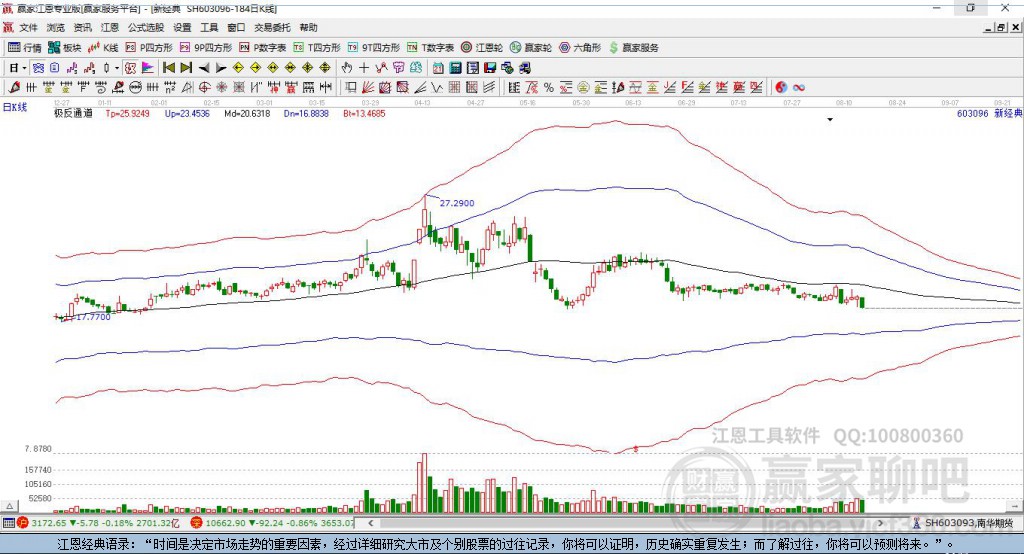Image resolution: width=1024 pixels, height=554 pixels.
Task: Select the angle lines tool
Action: coord(420,88)
